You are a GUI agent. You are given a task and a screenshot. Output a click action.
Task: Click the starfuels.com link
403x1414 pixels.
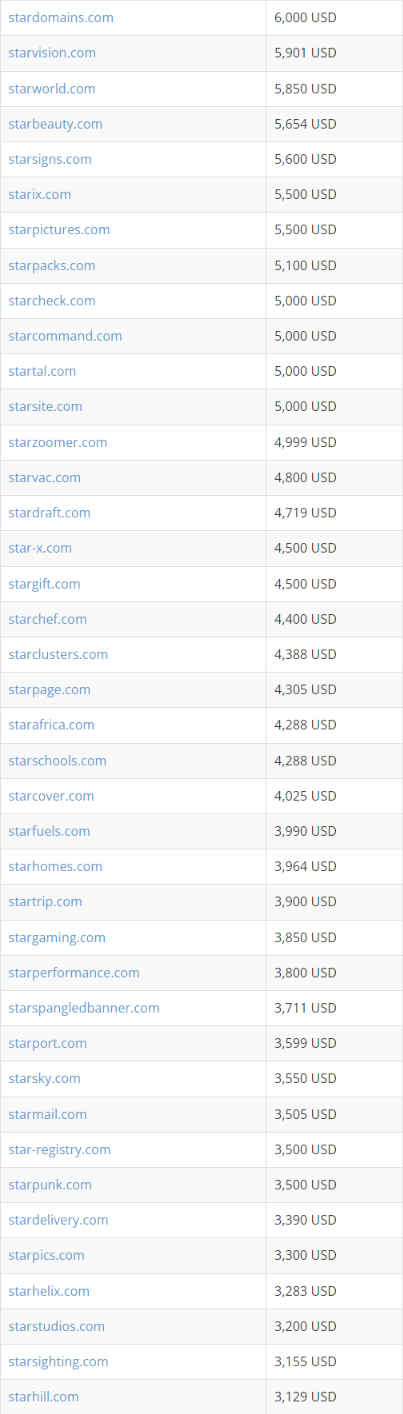[x=49, y=831]
